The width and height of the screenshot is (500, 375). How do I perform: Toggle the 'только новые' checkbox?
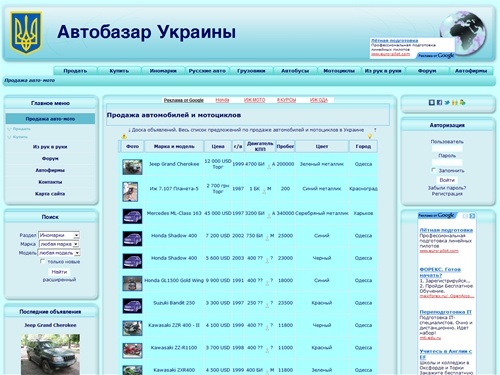(42, 261)
